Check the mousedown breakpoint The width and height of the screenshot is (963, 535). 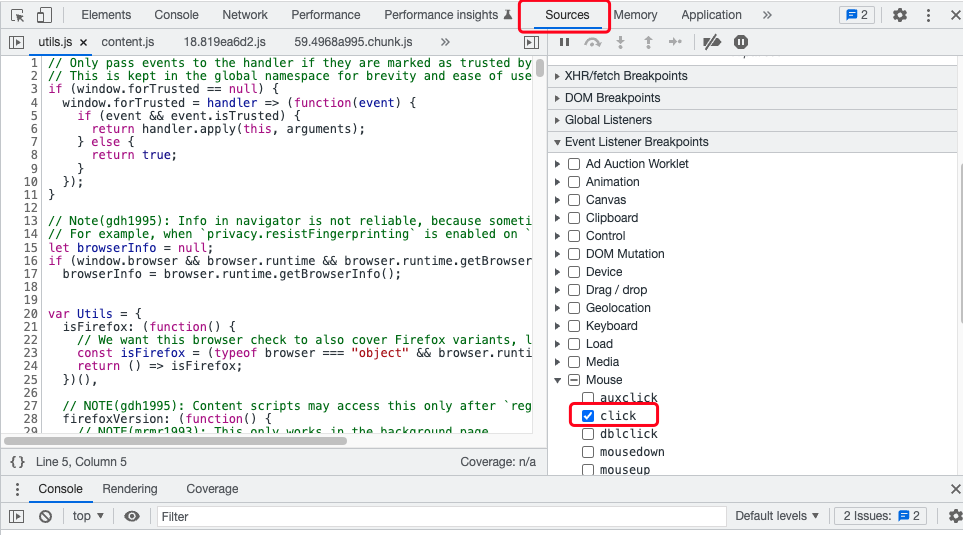tap(588, 452)
